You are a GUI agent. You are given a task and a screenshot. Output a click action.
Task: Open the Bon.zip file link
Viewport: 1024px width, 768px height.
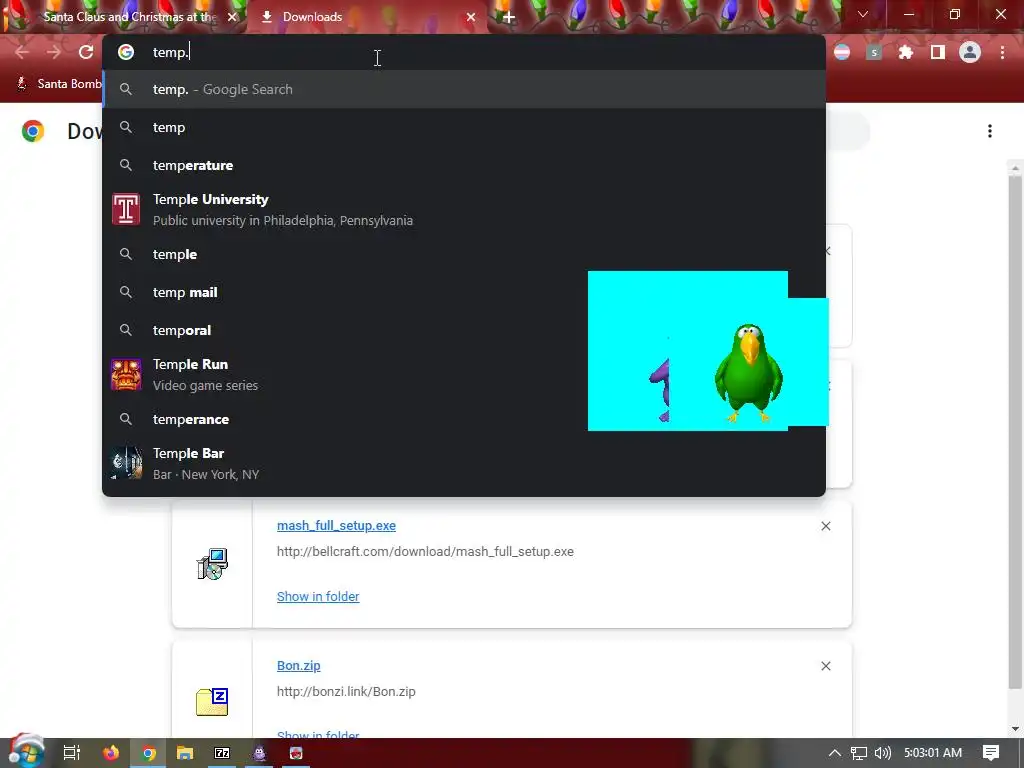(x=298, y=665)
